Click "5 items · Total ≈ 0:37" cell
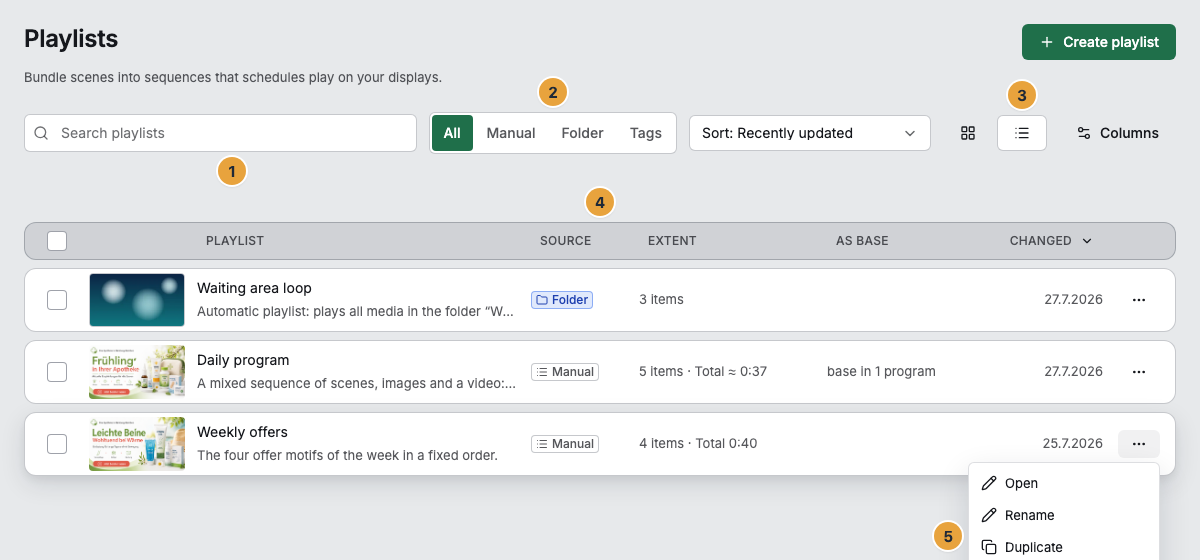The height and width of the screenshot is (560, 1200). tap(703, 372)
